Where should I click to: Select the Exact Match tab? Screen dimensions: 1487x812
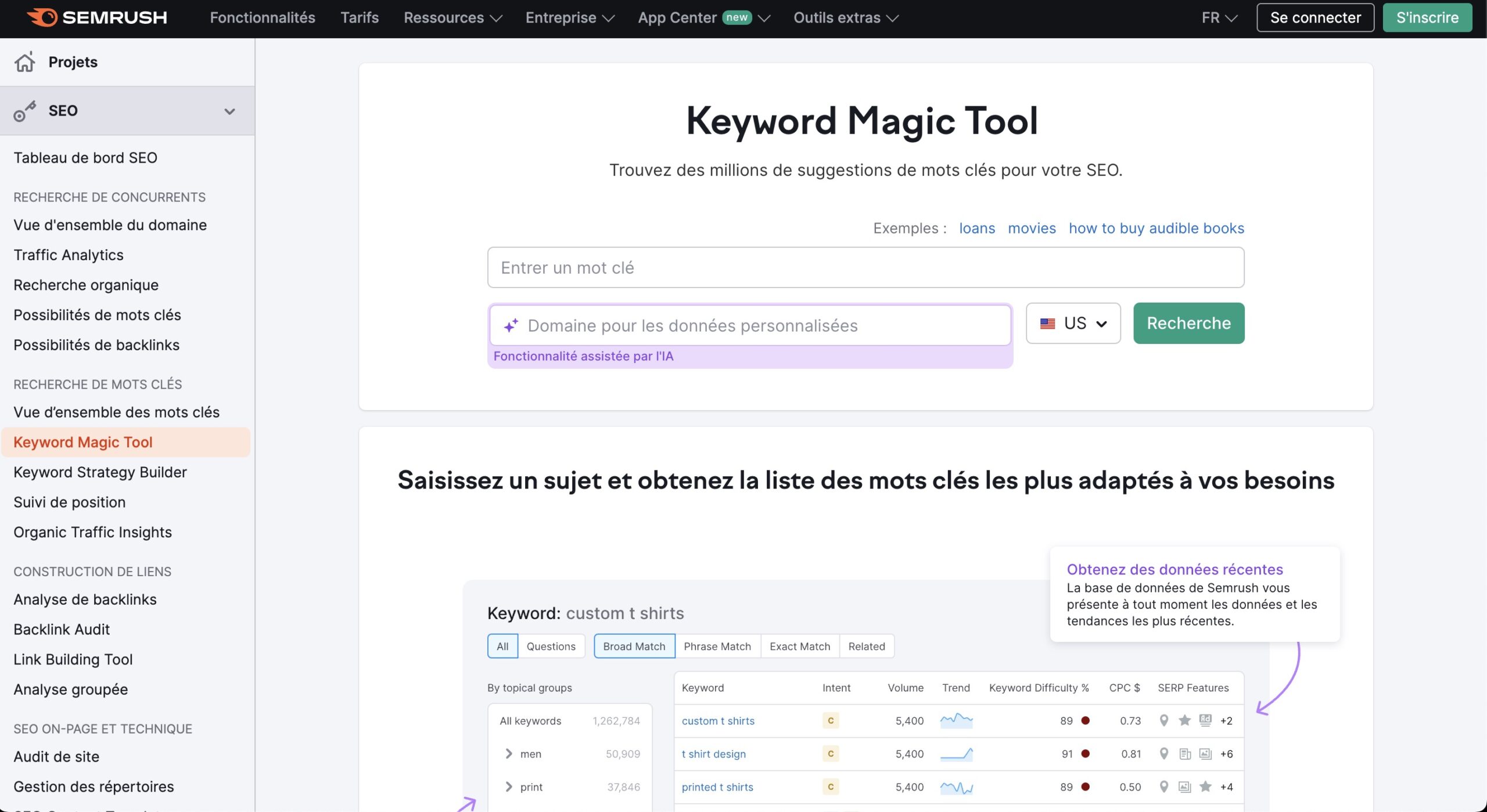click(800, 646)
